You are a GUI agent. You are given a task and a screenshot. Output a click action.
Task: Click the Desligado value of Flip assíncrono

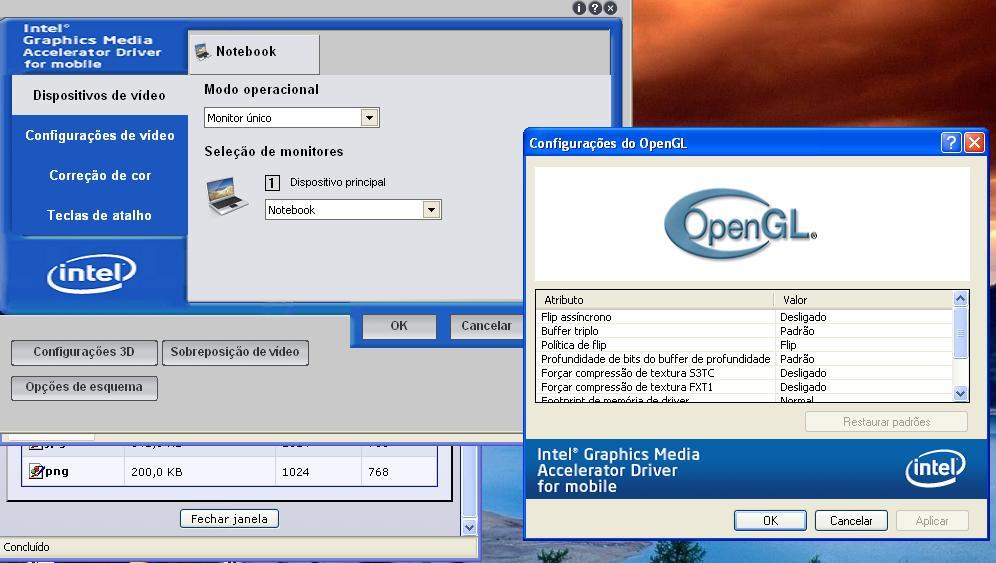coord(803,317)
